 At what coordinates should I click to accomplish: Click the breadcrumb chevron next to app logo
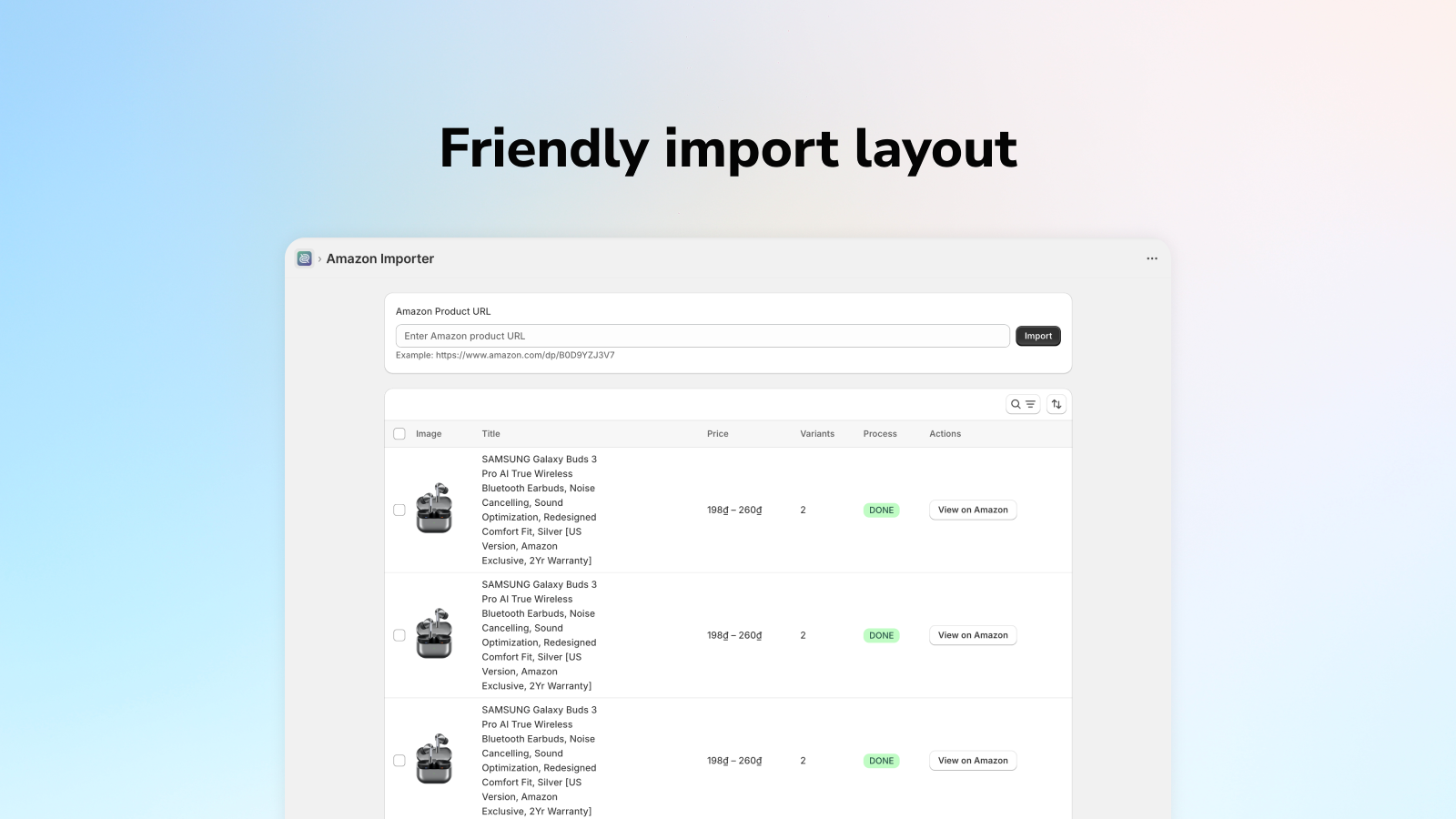click(x=319, y=258)
